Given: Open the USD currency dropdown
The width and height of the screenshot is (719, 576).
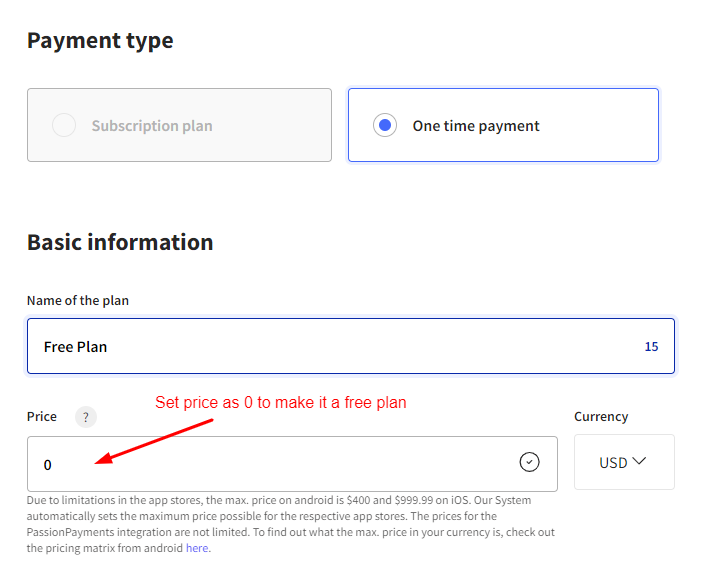Looking at the screenshot, I should click(x=624, y=462).
